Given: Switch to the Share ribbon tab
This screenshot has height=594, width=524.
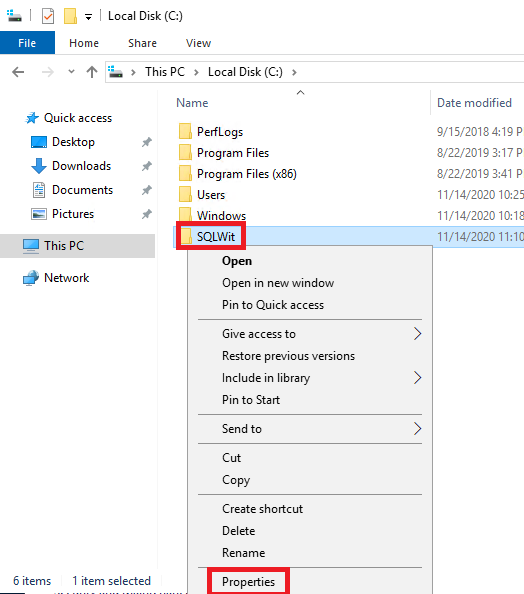Looking at the screenshot, I should point(142,43).
